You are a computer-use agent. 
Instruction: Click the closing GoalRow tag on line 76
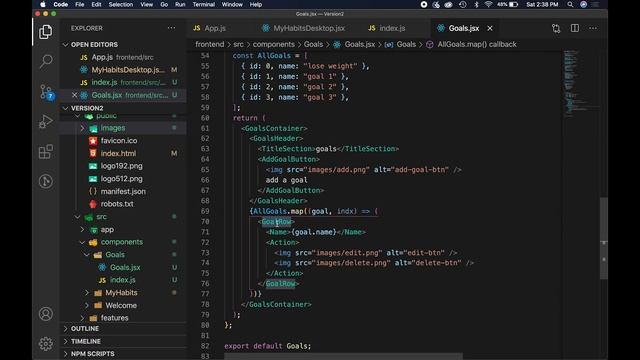click(280, 284)
